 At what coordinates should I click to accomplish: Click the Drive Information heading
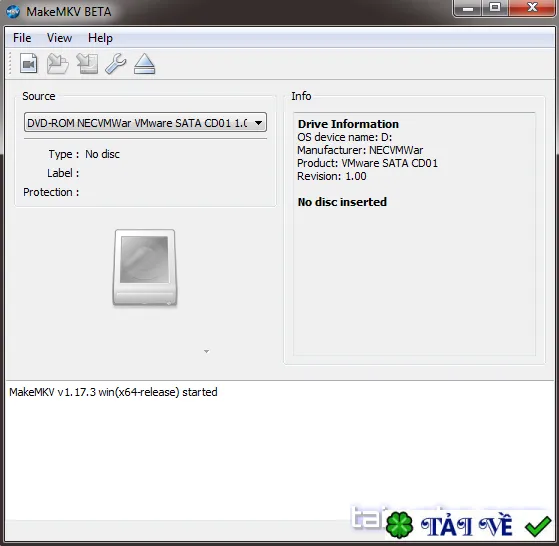tap(348, 124)
